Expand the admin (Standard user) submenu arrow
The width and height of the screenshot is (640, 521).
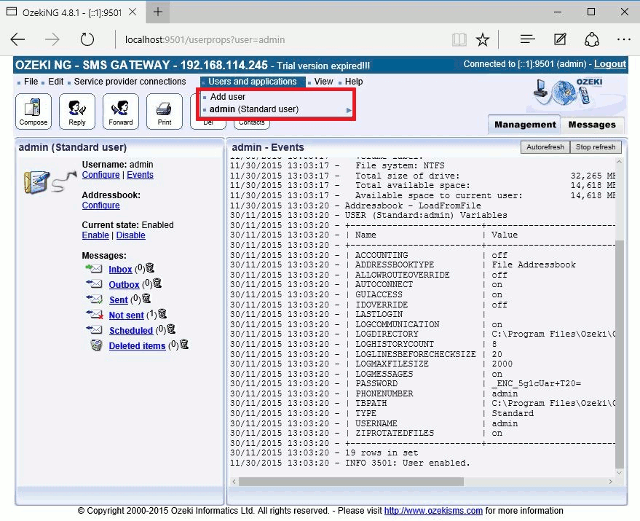click(x=349, y=110)
